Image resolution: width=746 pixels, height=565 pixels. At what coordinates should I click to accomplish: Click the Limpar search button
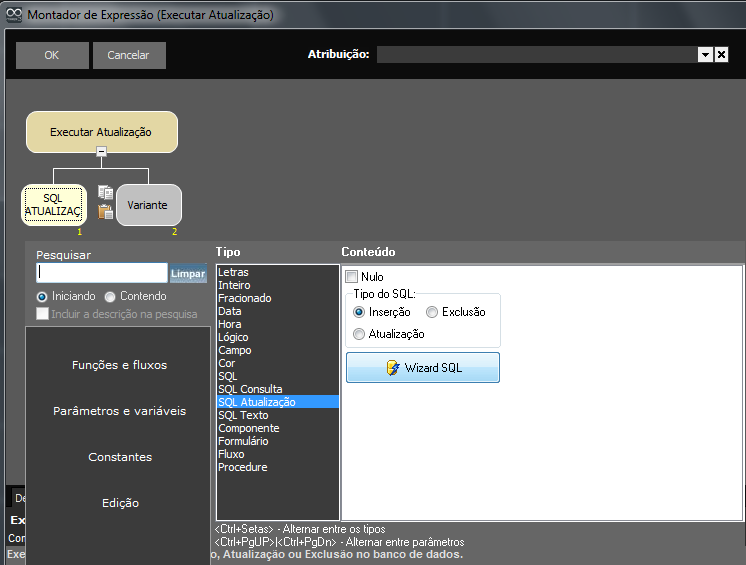tap(188, 273)
